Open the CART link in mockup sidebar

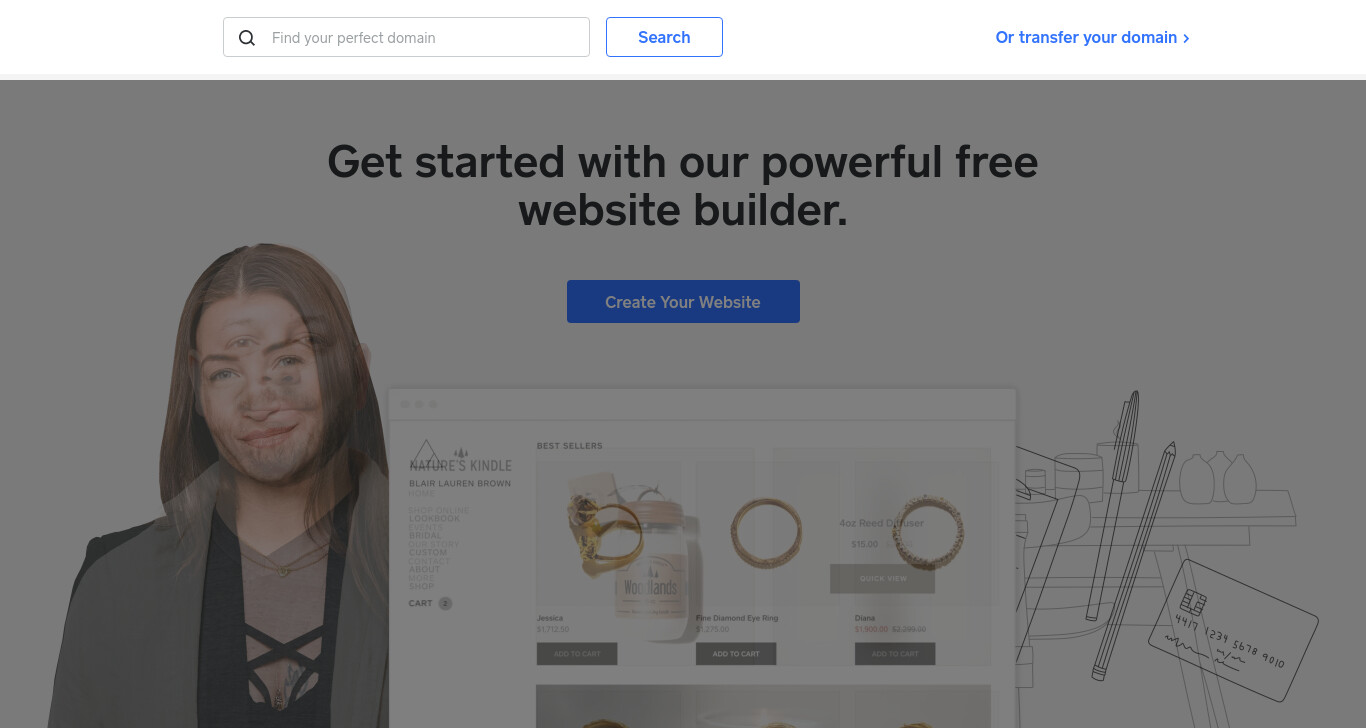click(420, 603)
